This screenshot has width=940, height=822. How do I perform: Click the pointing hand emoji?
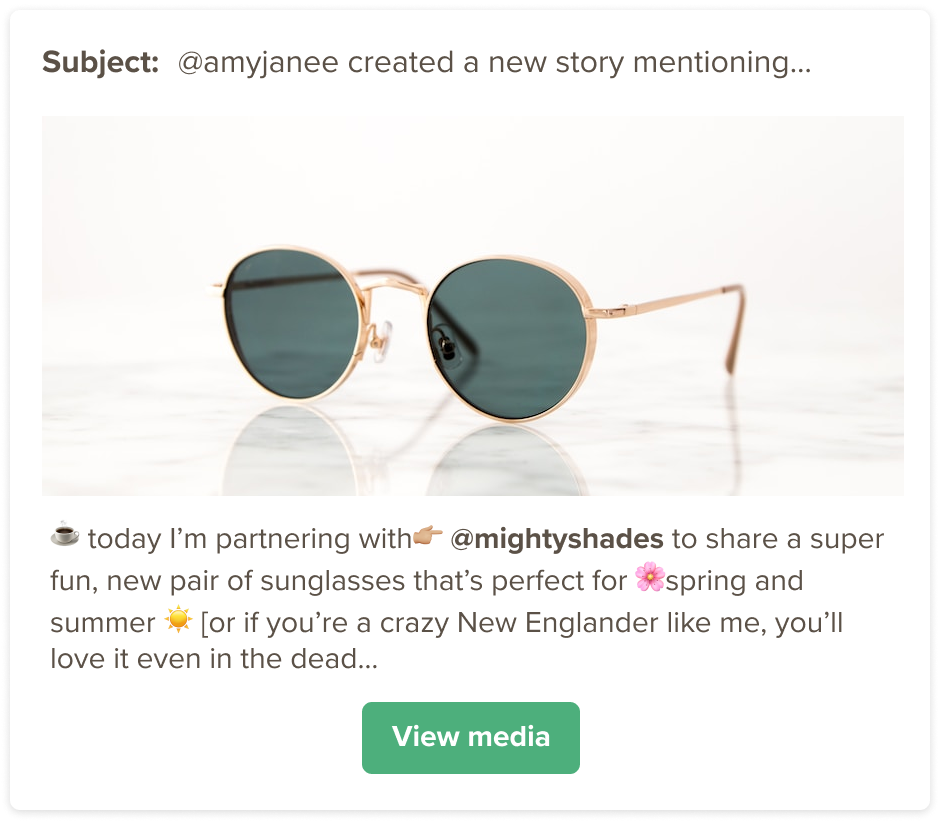[427, 537]
